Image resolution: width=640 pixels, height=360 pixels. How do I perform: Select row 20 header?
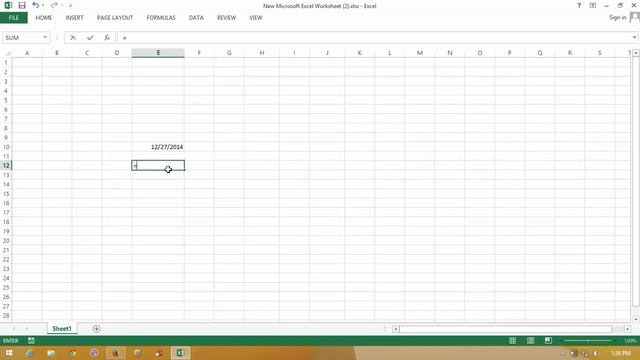click(x=6, y=241)
